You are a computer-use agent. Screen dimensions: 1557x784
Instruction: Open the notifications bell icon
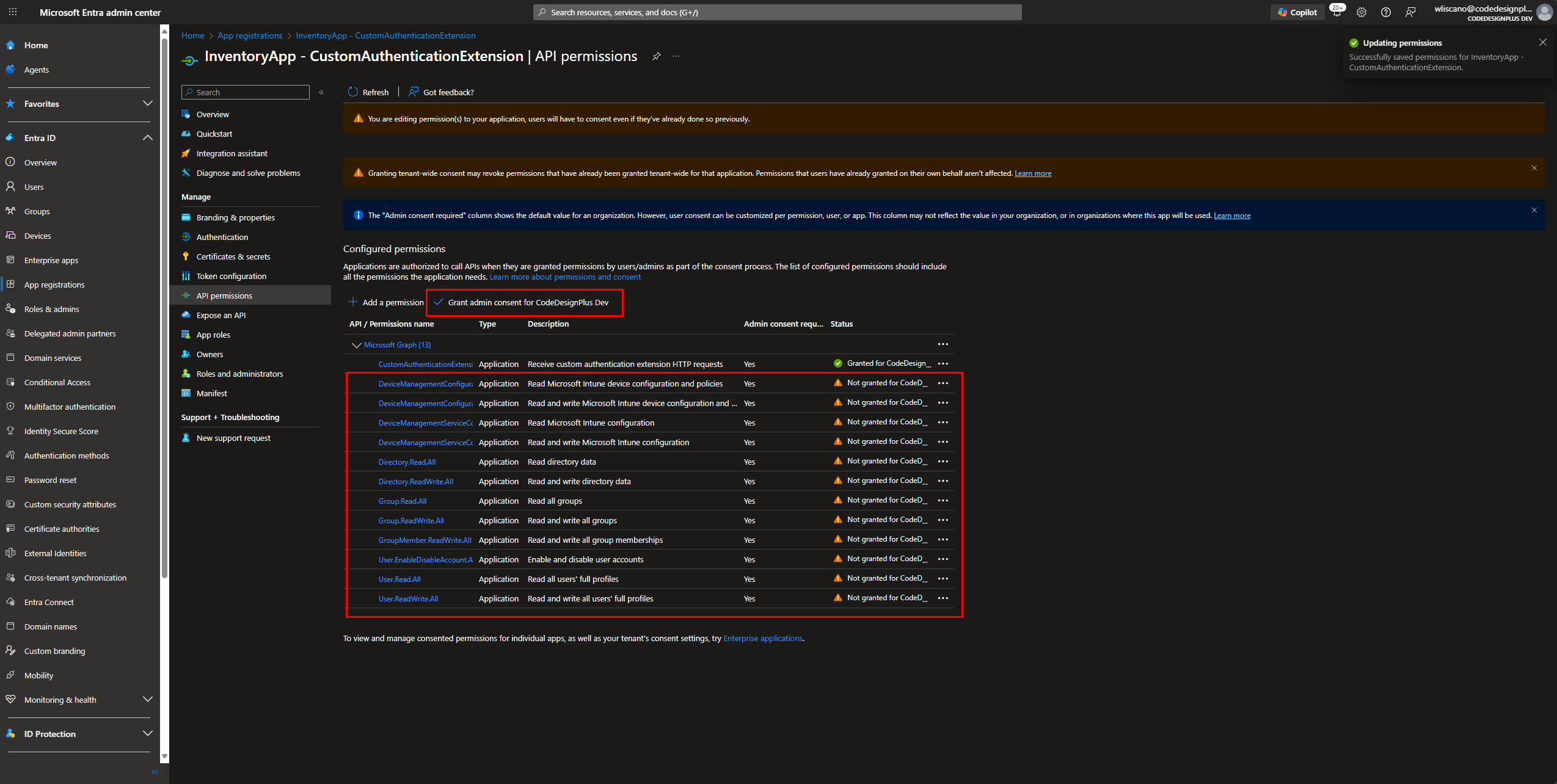pyautogui.click(x=1336, y=12)
